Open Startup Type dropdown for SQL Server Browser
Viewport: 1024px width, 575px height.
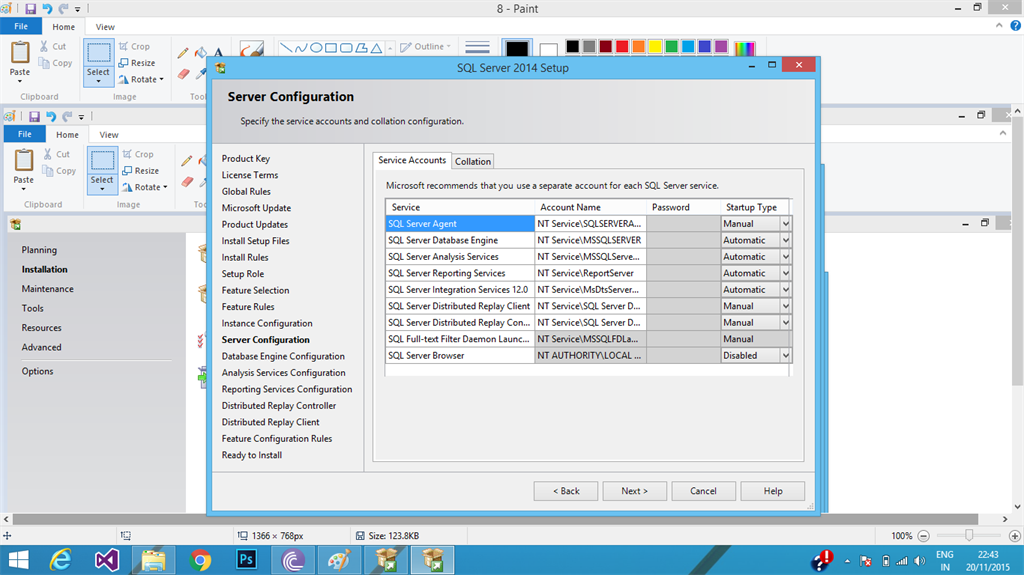pos(786,355)
